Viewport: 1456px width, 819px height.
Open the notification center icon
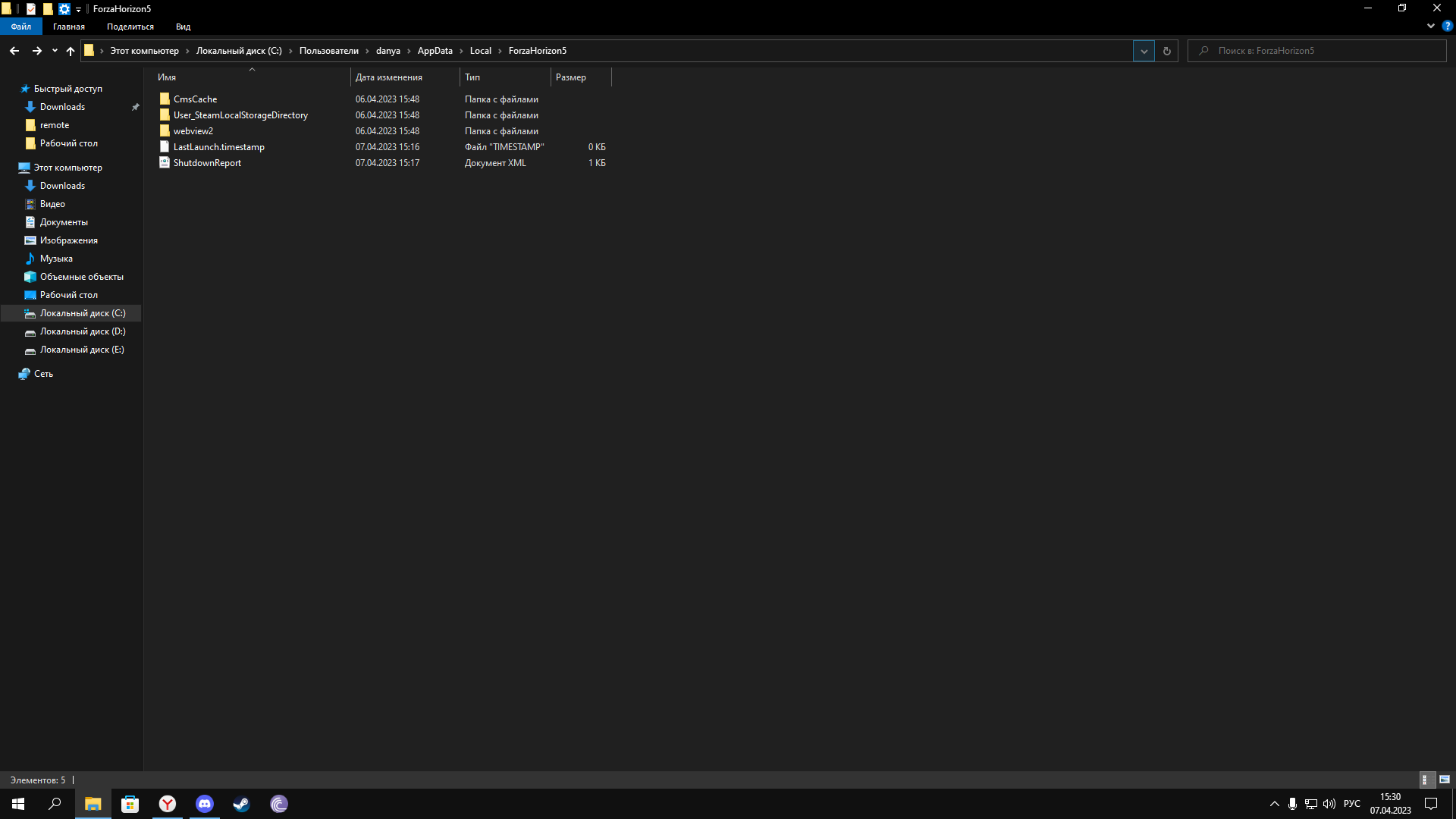click(1431, 804)
